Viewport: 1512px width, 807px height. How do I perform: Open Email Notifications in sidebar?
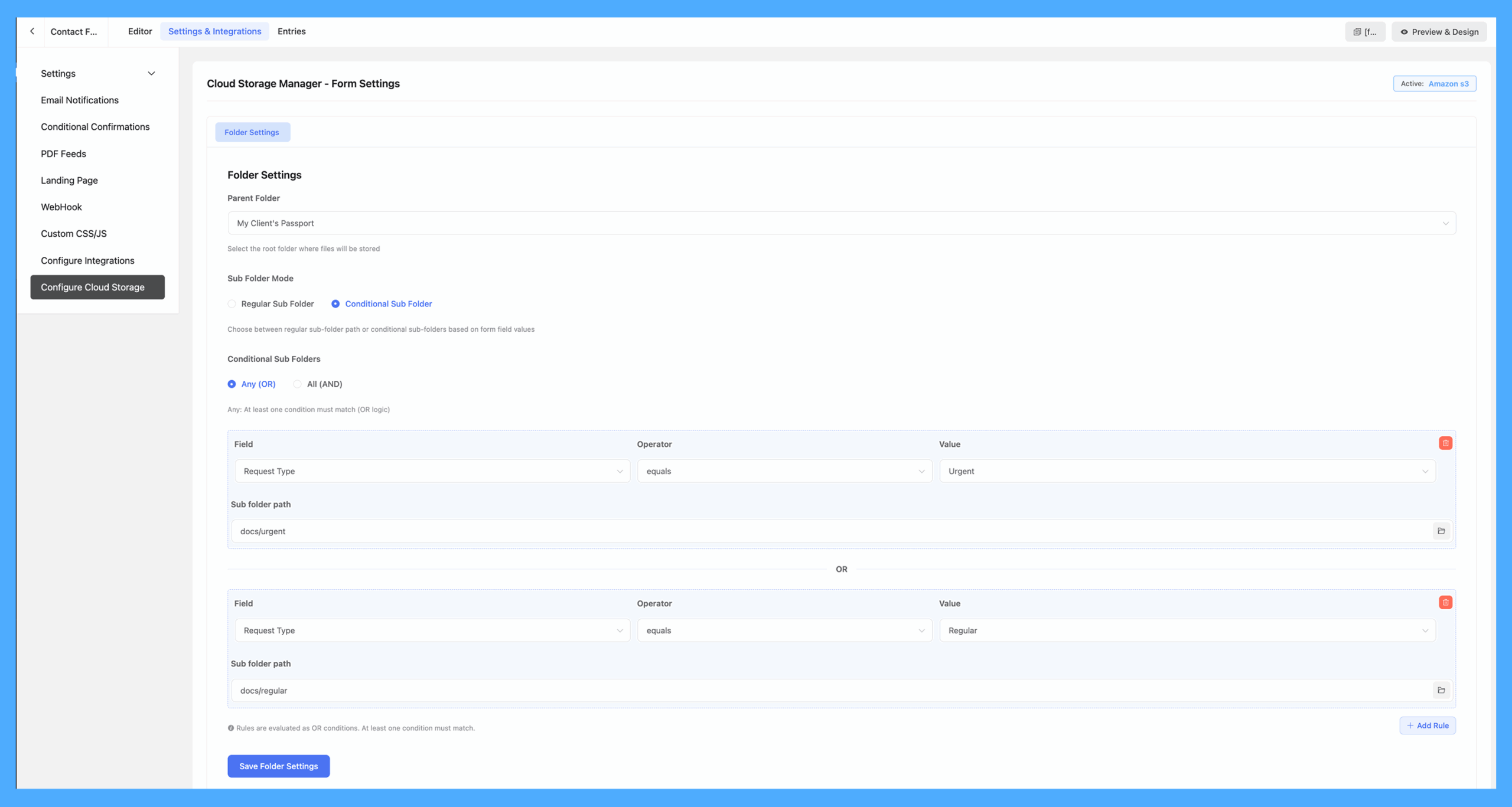click(80, 100)
